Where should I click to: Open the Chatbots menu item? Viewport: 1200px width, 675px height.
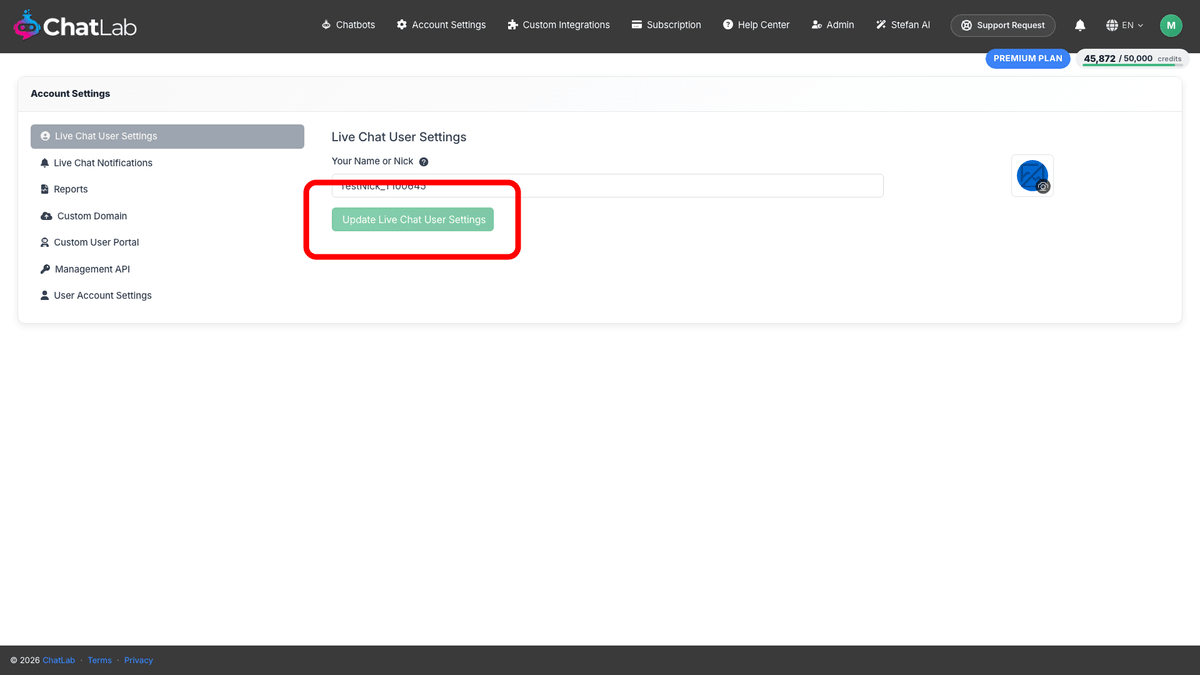[348, 25]
